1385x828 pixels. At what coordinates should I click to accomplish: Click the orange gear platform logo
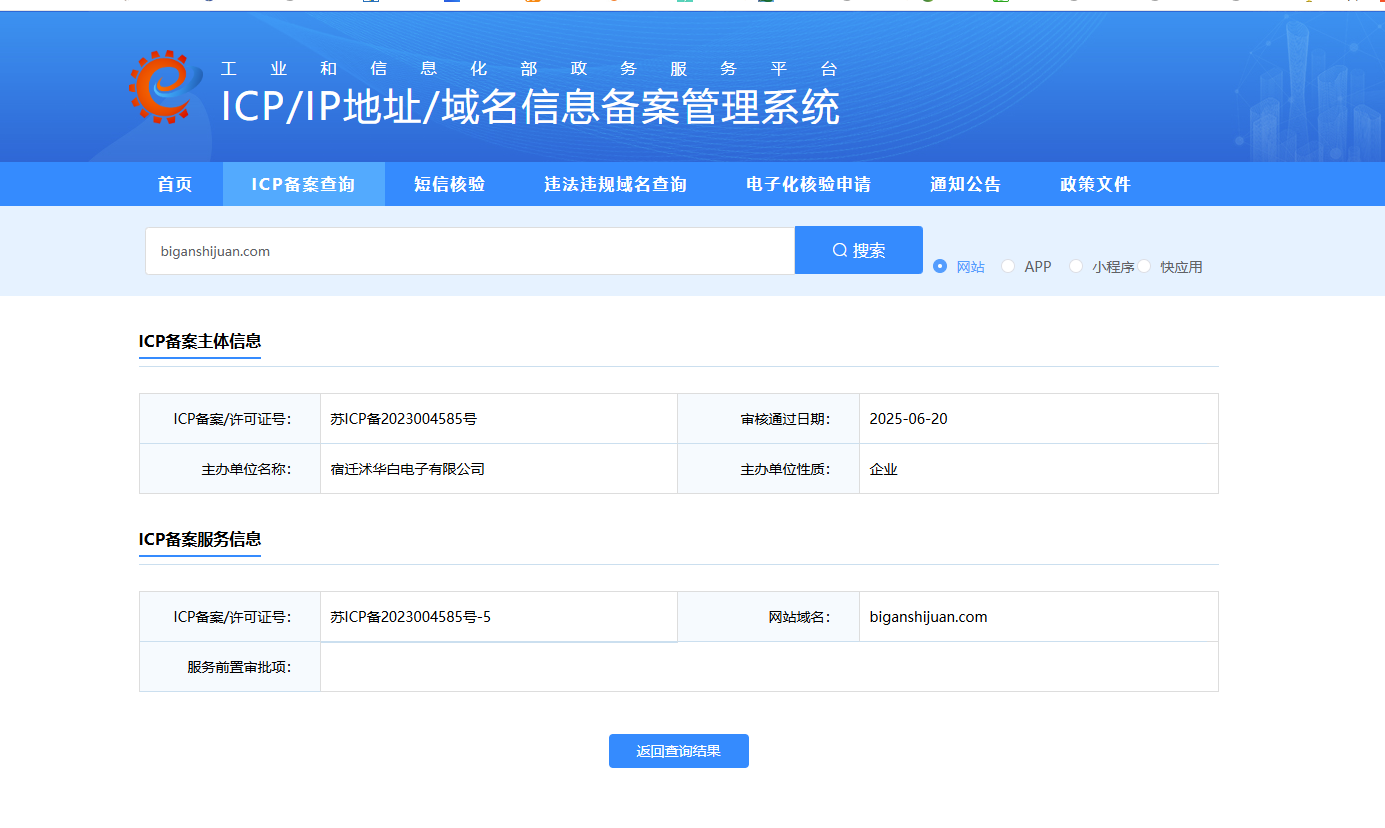159,88
